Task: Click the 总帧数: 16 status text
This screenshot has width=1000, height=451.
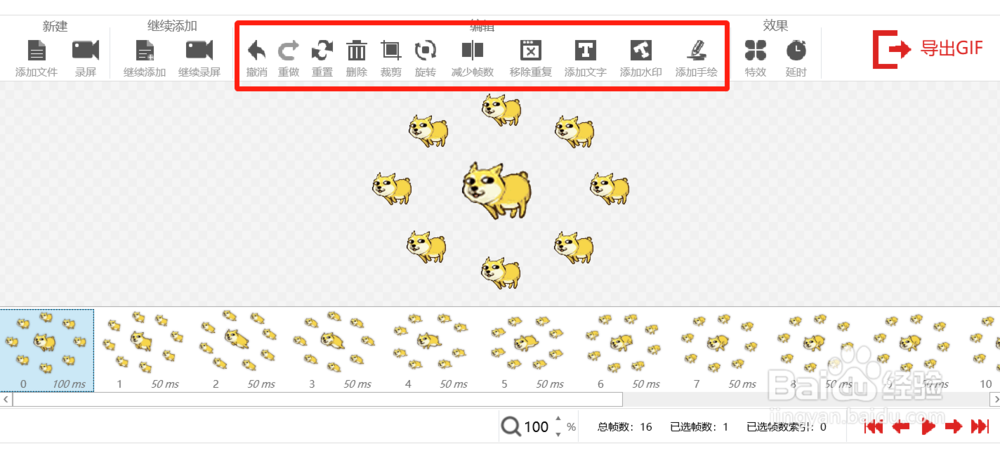Action: point(624,427)
